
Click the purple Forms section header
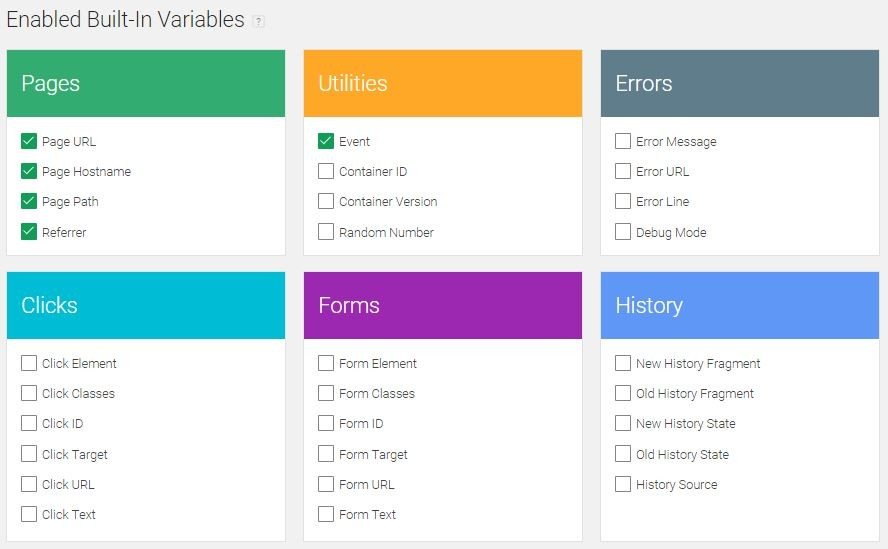coord(442,306)
